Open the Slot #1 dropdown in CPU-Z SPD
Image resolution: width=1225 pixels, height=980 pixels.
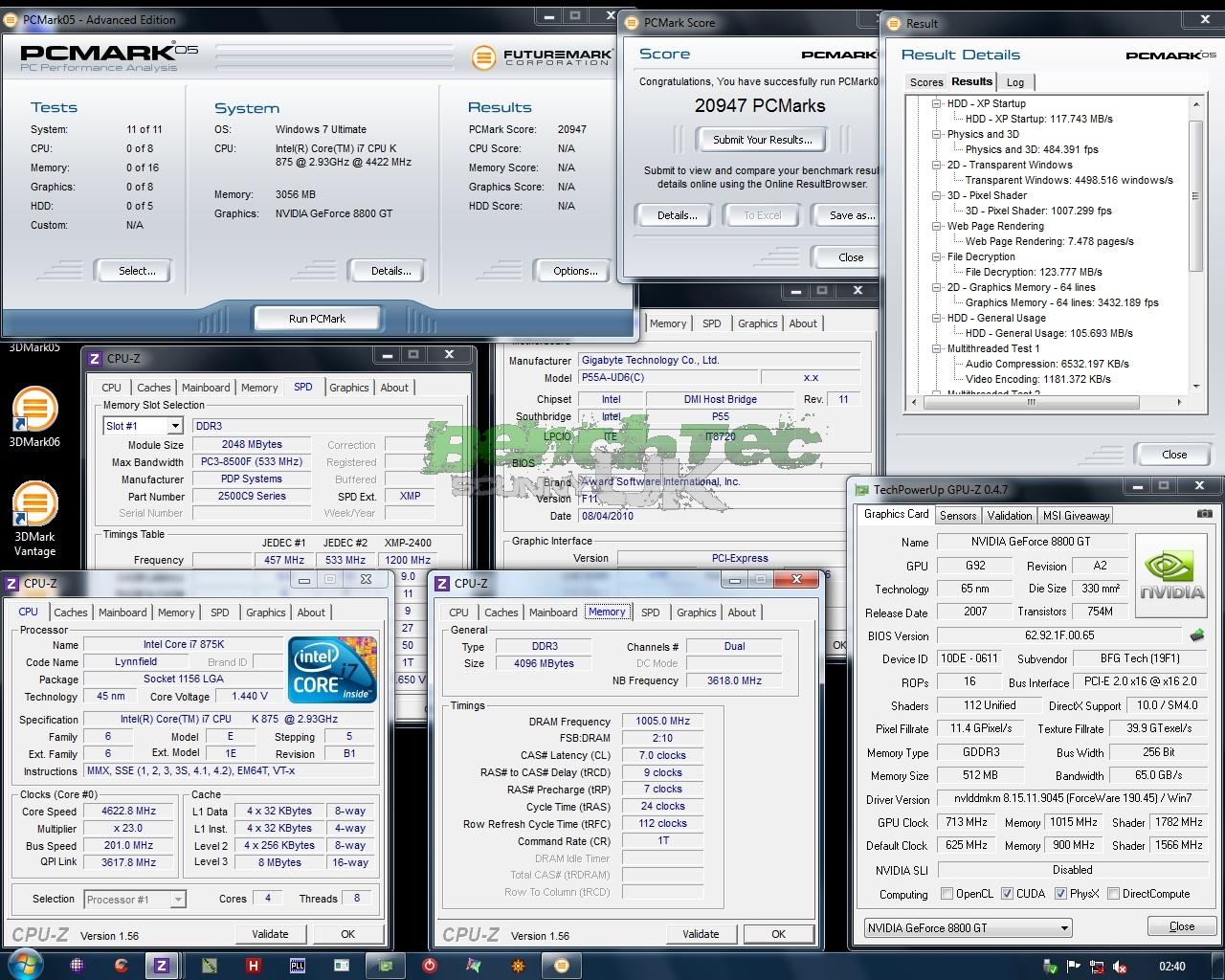click(142, 426)
